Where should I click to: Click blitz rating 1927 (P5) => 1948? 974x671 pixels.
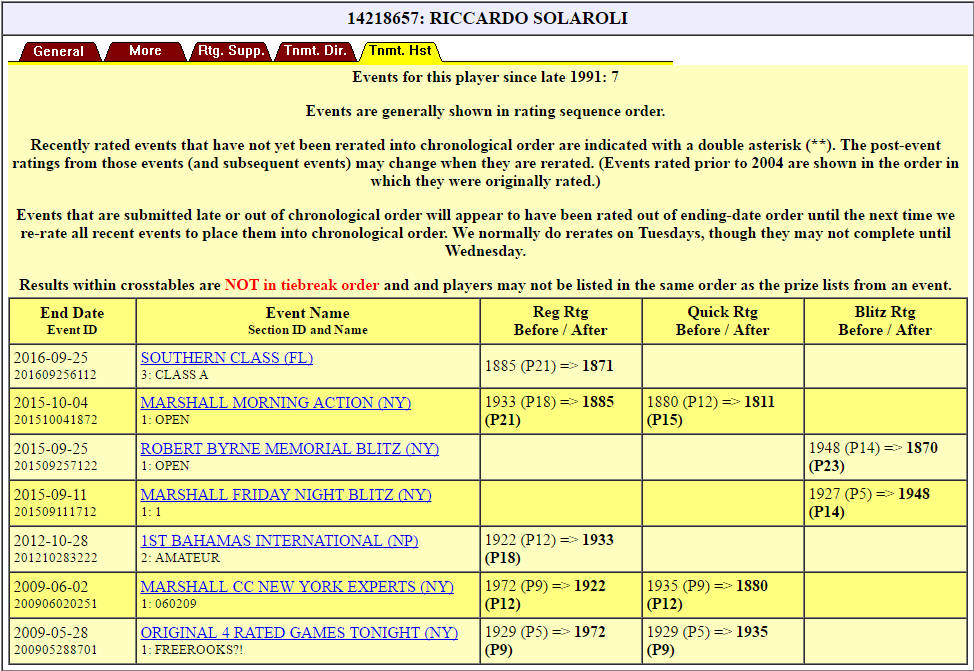coord(870,503)
